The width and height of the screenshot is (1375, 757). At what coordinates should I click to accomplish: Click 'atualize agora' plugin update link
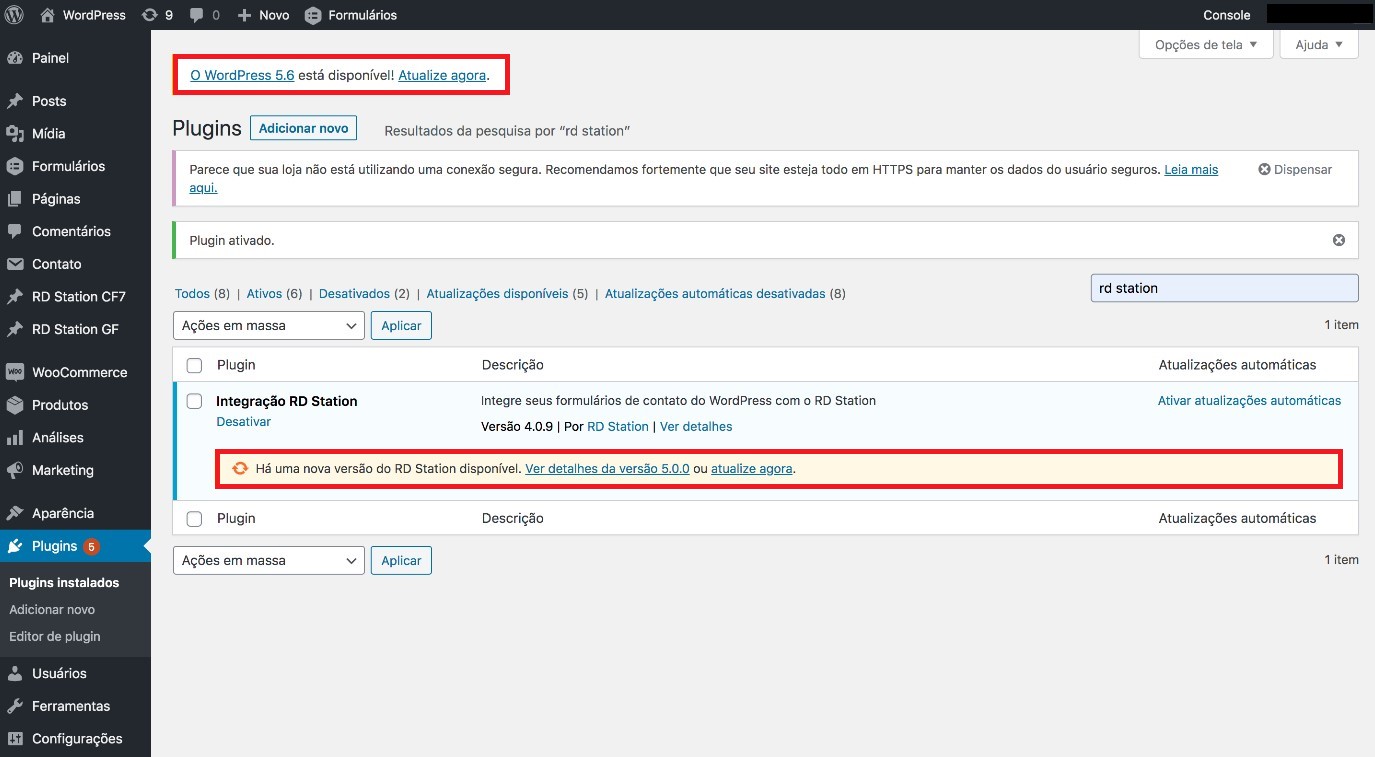click(752, 468)
